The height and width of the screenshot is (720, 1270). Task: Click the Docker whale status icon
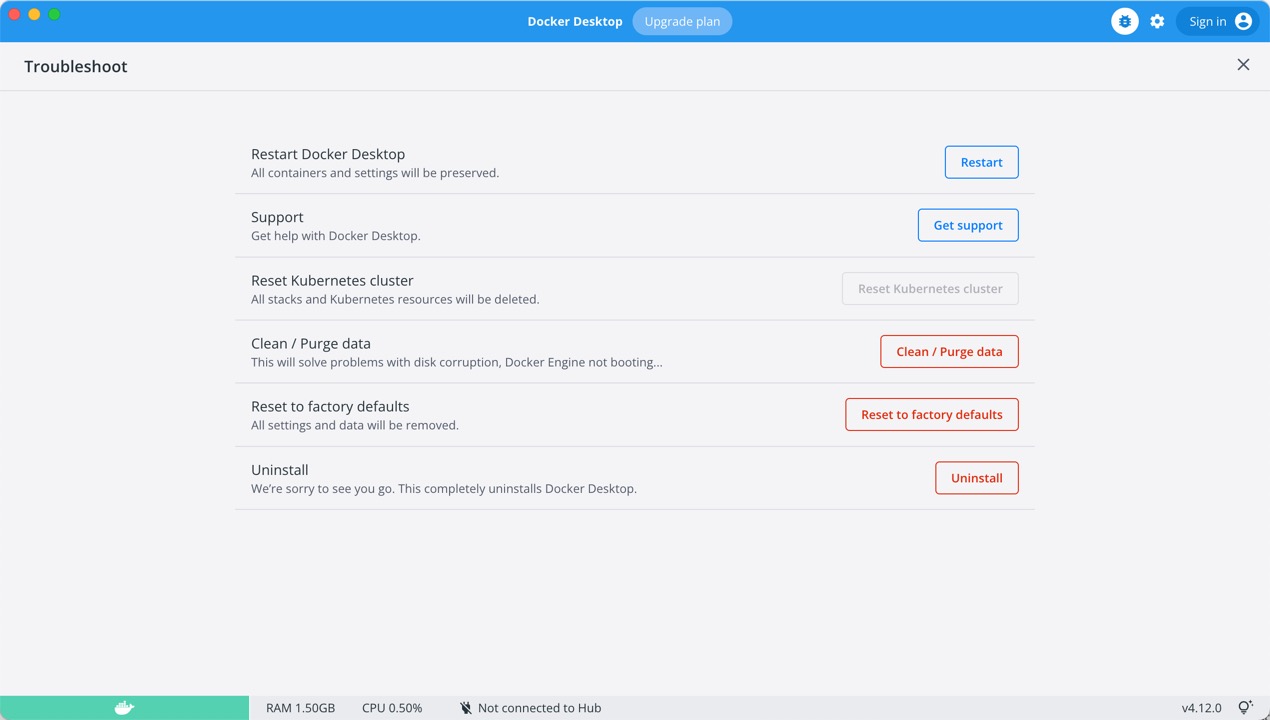click(124, 708)
